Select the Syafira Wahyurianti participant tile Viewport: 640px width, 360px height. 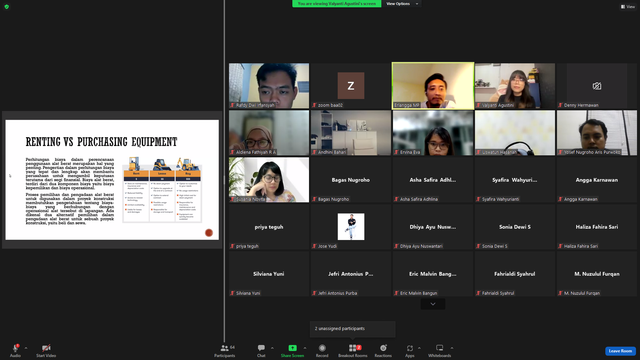click(x=515, y=180)
